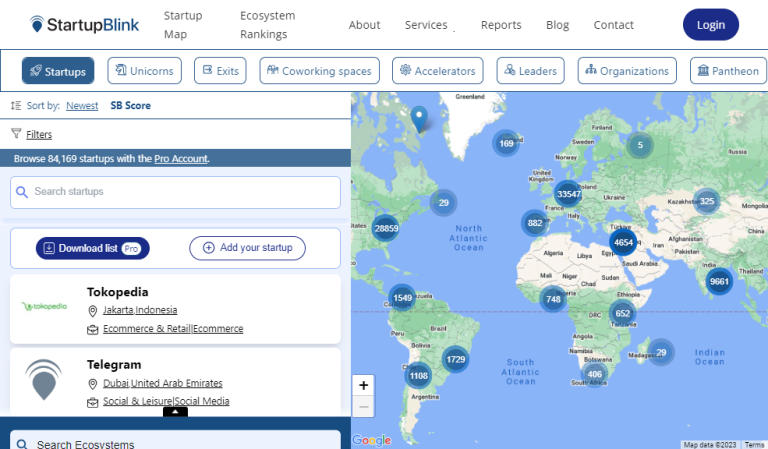Click location pin icon beside Dubai
Viewport: 768px width, 449px height.
(93, 384)
